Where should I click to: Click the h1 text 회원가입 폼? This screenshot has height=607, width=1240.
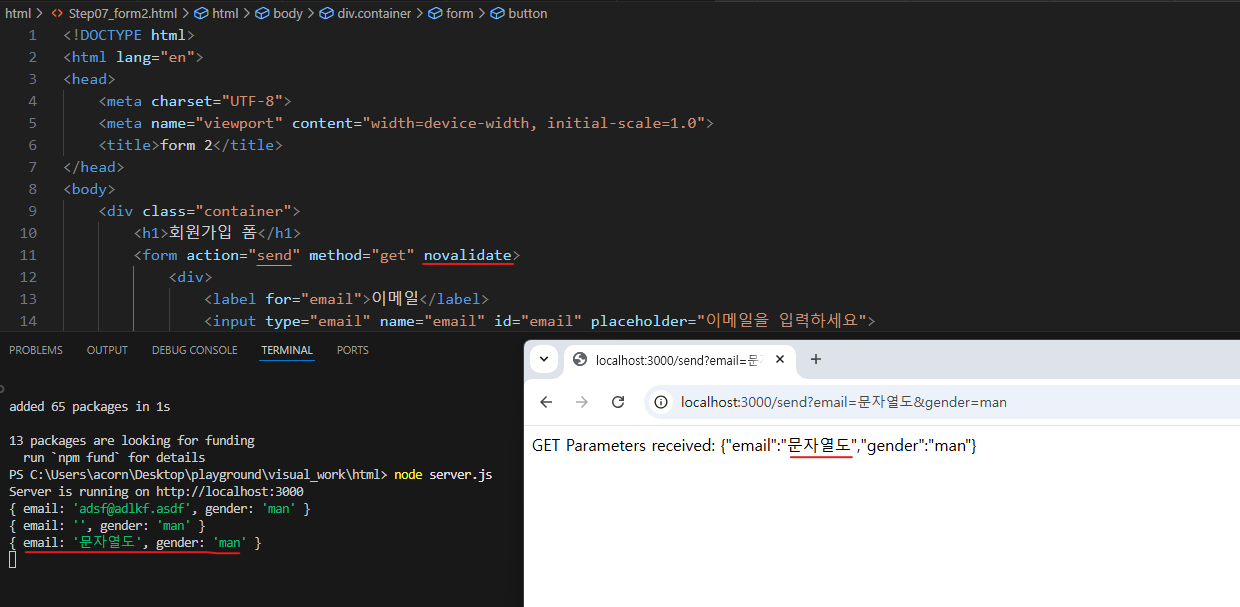(213, 233)
